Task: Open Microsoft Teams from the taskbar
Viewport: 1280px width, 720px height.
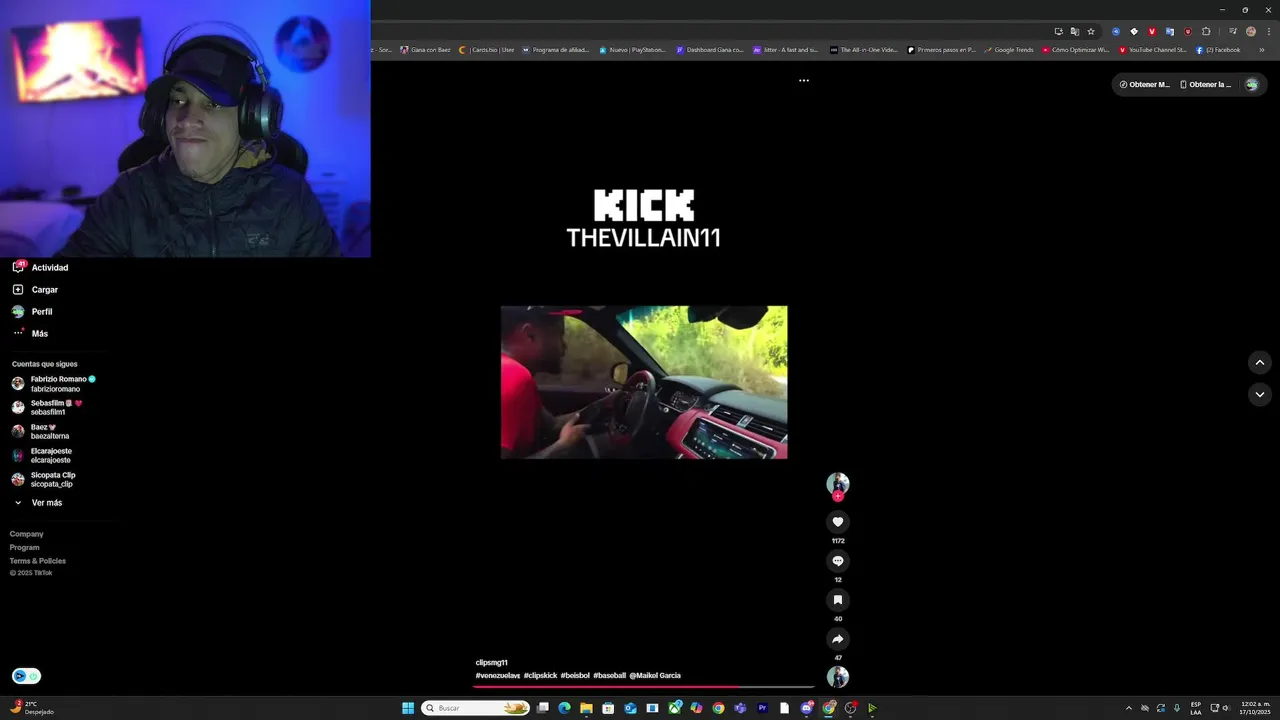Action: [x=740, y=708]
